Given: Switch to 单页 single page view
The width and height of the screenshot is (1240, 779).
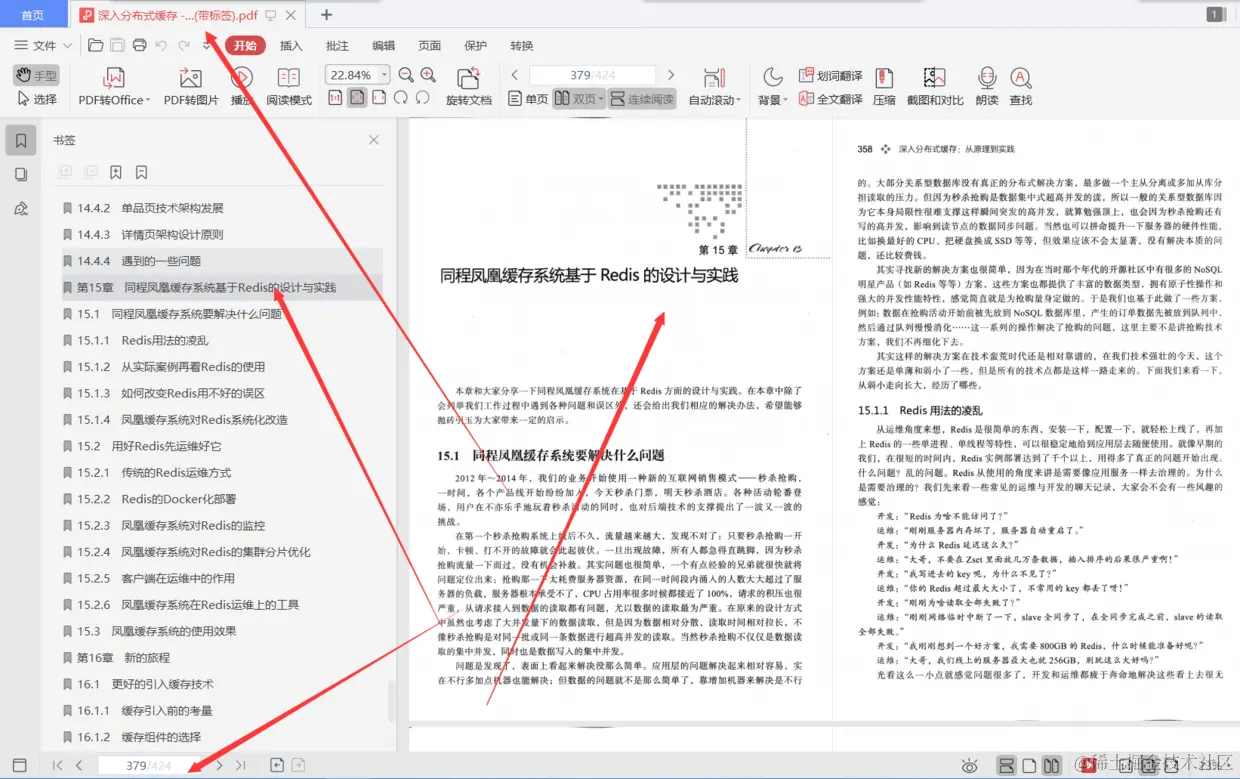Looking at the screenshot, I should coord(528,99).
